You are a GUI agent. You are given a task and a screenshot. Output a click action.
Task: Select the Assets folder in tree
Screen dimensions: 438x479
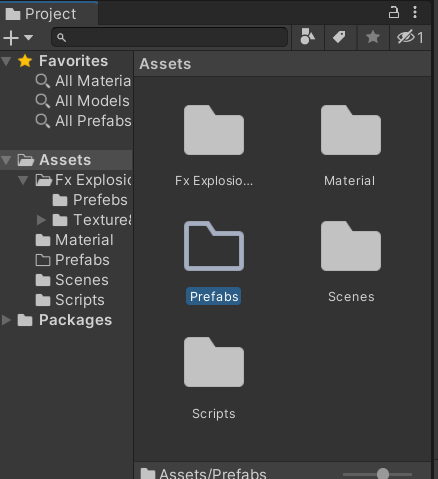[x=65, y=160]
